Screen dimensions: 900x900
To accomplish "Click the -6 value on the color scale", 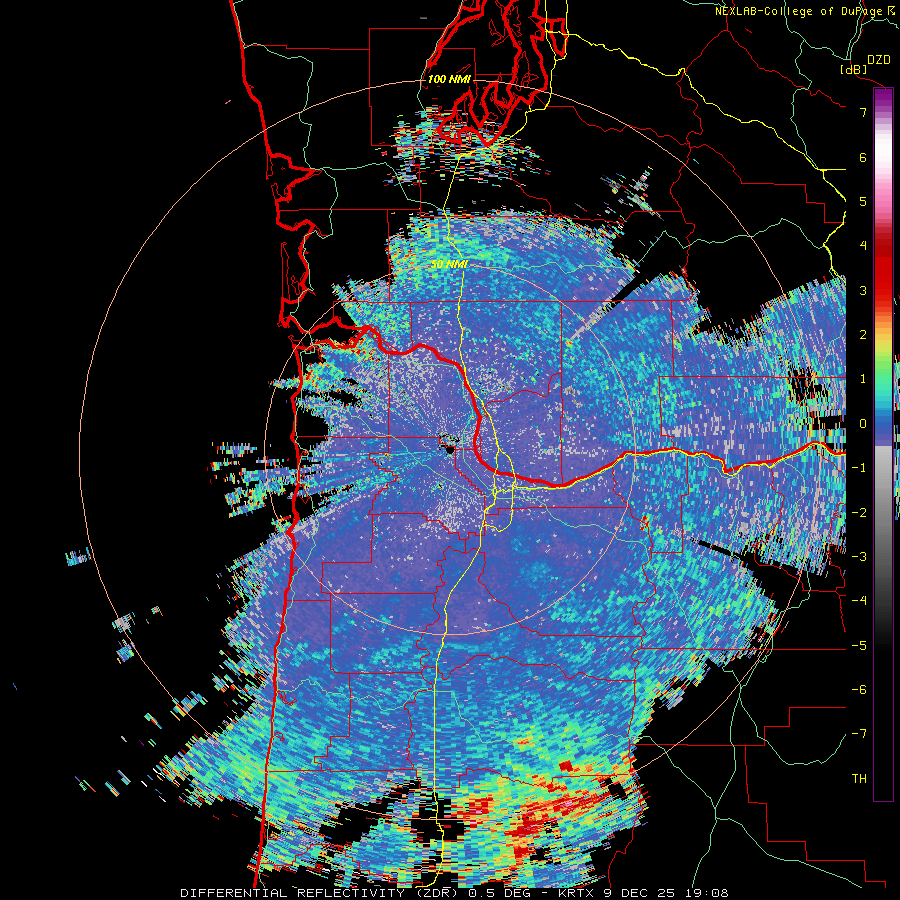I will [859, 689].
